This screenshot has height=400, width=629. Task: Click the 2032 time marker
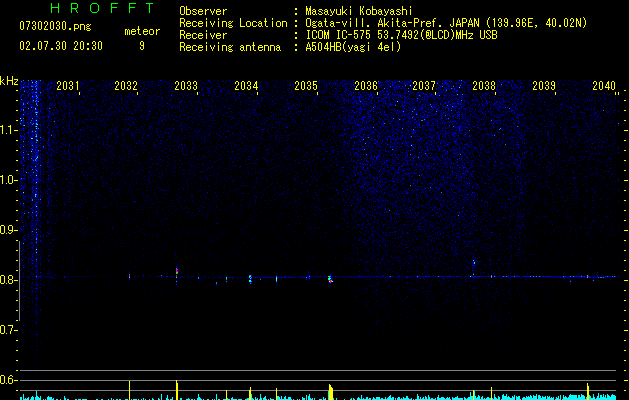click(x=126, y=86)
